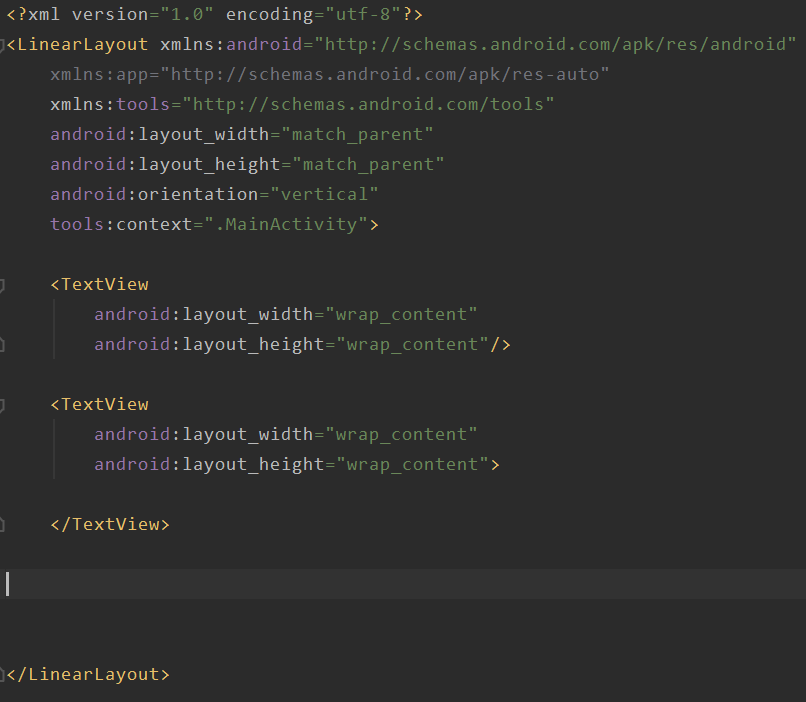Click the fold end marker beside first TextView layout_height

tap(2, 345)
